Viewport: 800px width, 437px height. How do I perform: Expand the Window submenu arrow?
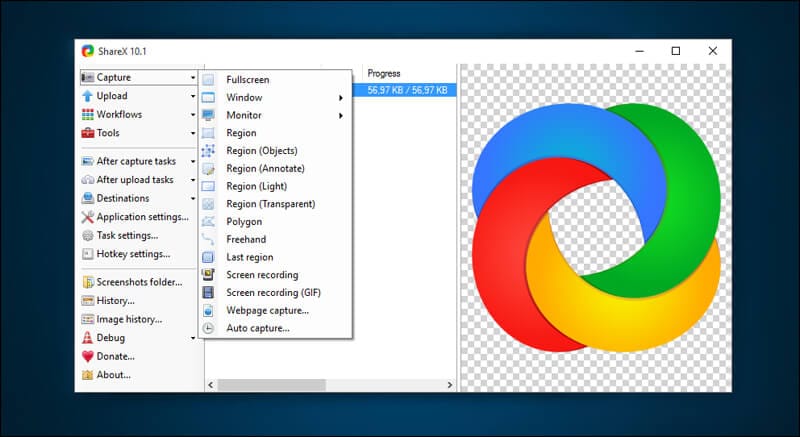[x=340, y=97]
